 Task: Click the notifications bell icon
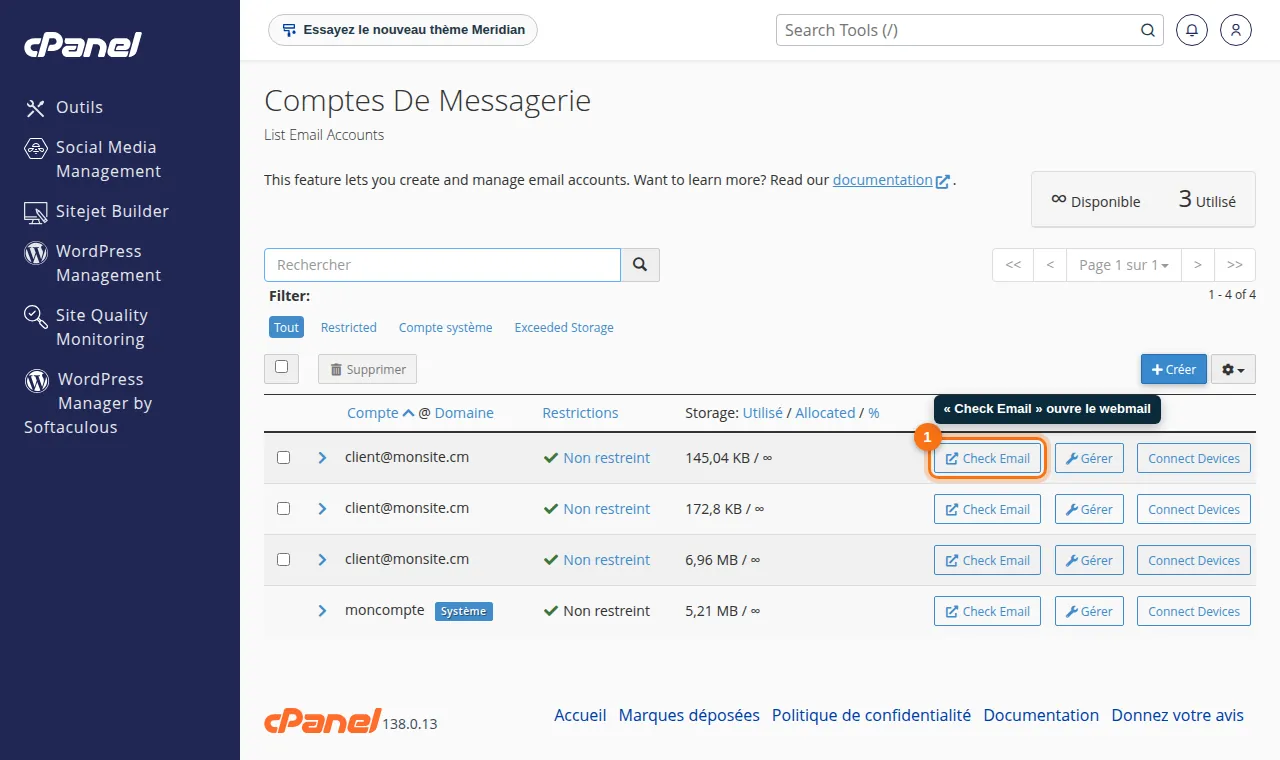[x=1191, y=30]
